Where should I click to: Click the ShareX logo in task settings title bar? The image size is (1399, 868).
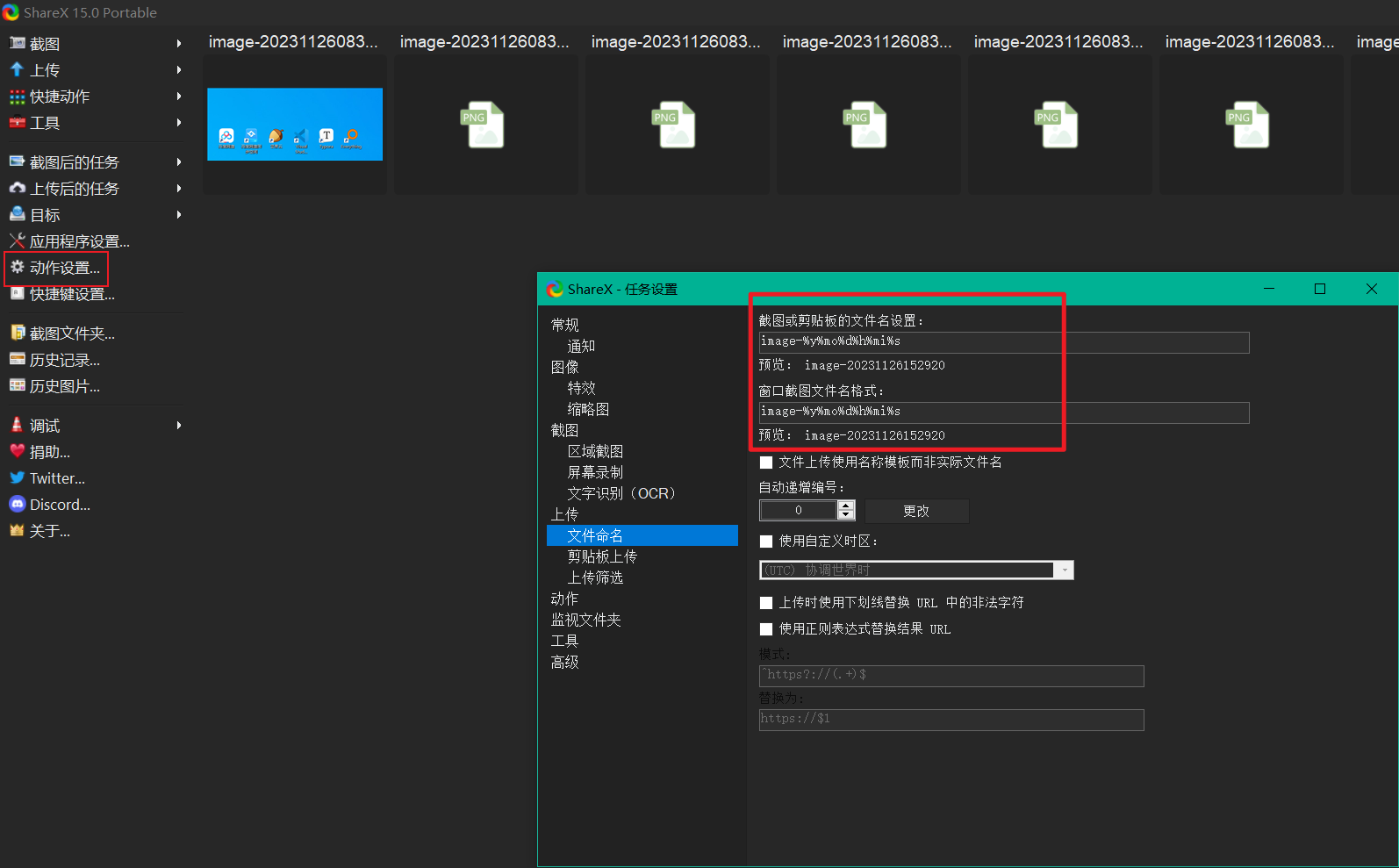coord(555,289)
